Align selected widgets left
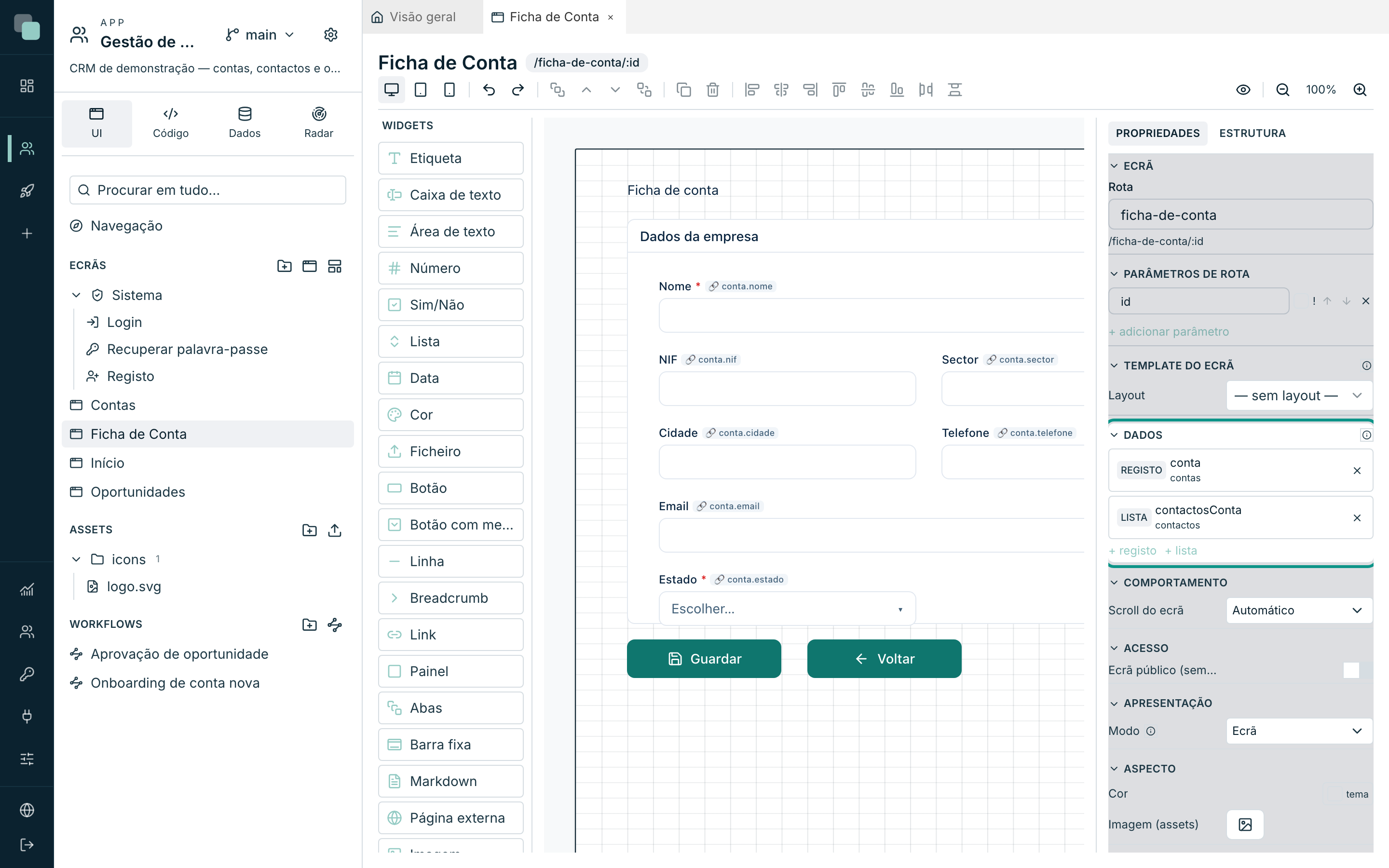 pos(752,90)
